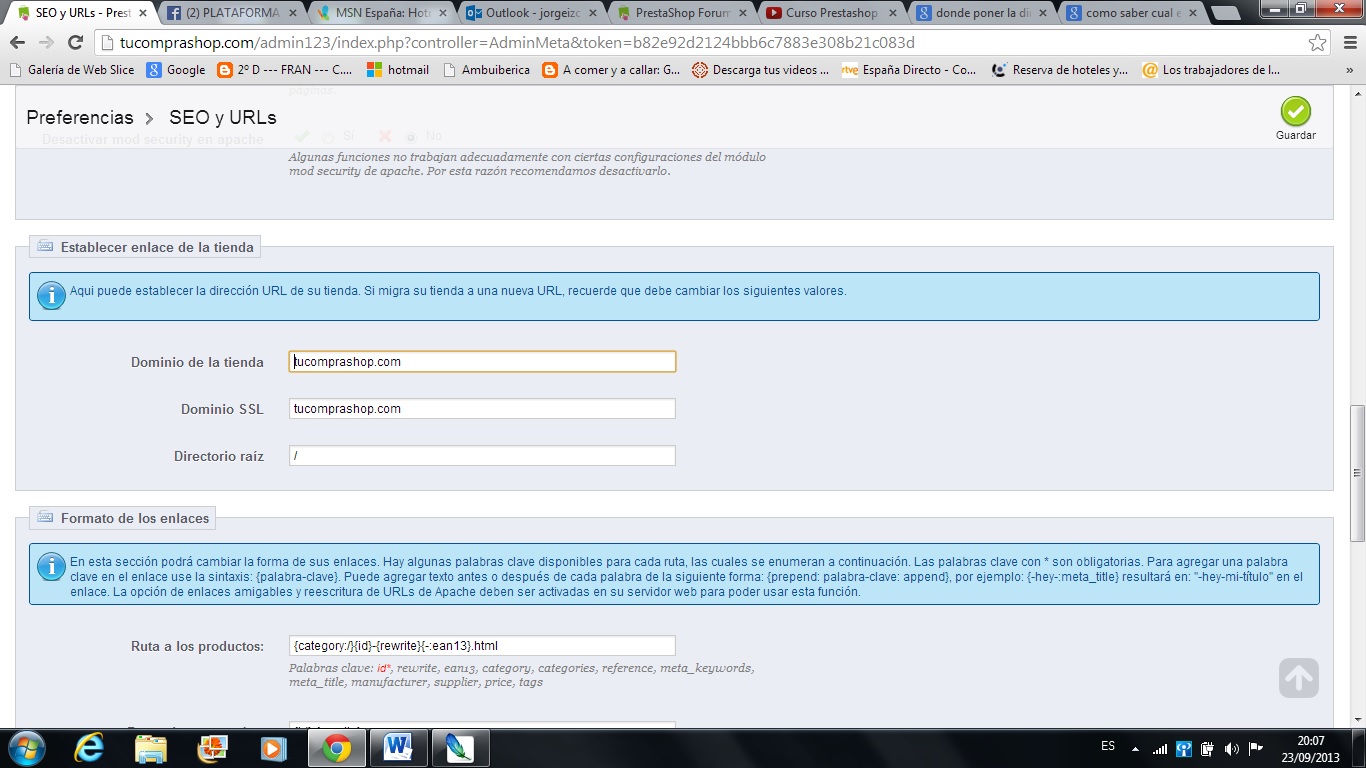Switch to the '(2) PLATAFORMA' Facebook tab
The width and height of the screenshot is (1366, 768).
tap(229, 13)
